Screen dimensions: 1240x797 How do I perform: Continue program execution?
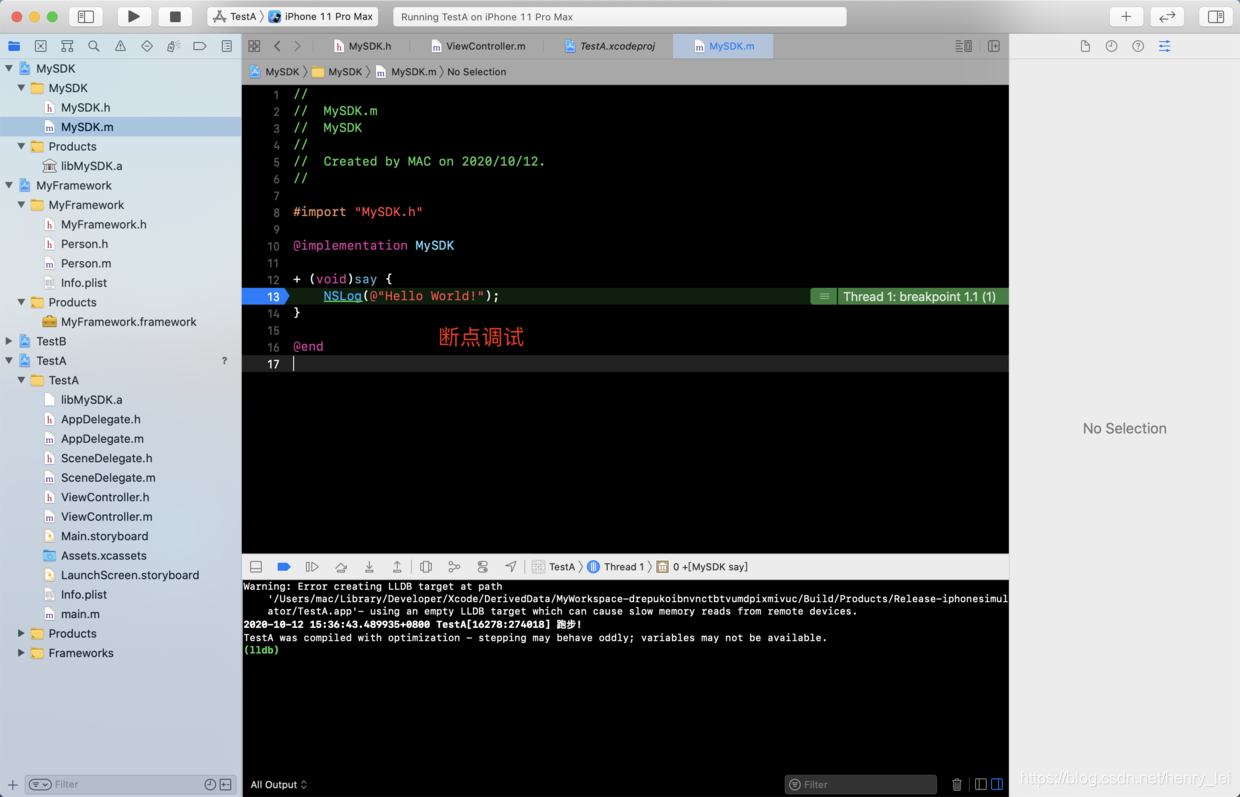click(312, 566)
